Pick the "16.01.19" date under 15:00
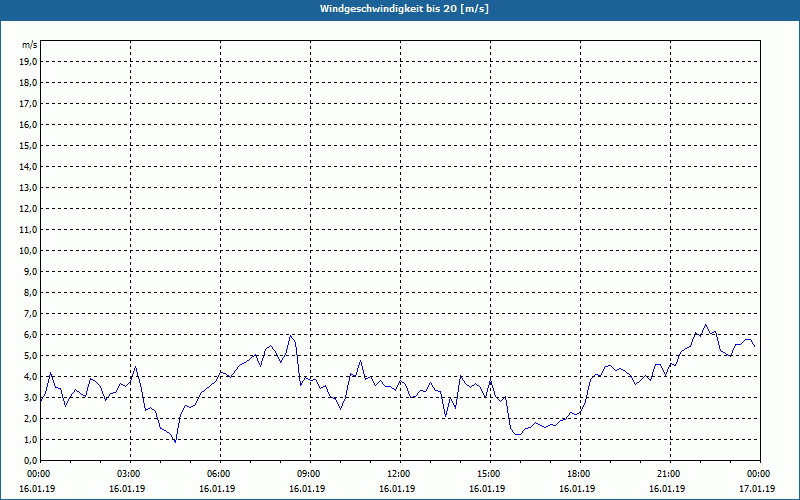This screenshot has width=800, height=500. 487,489
